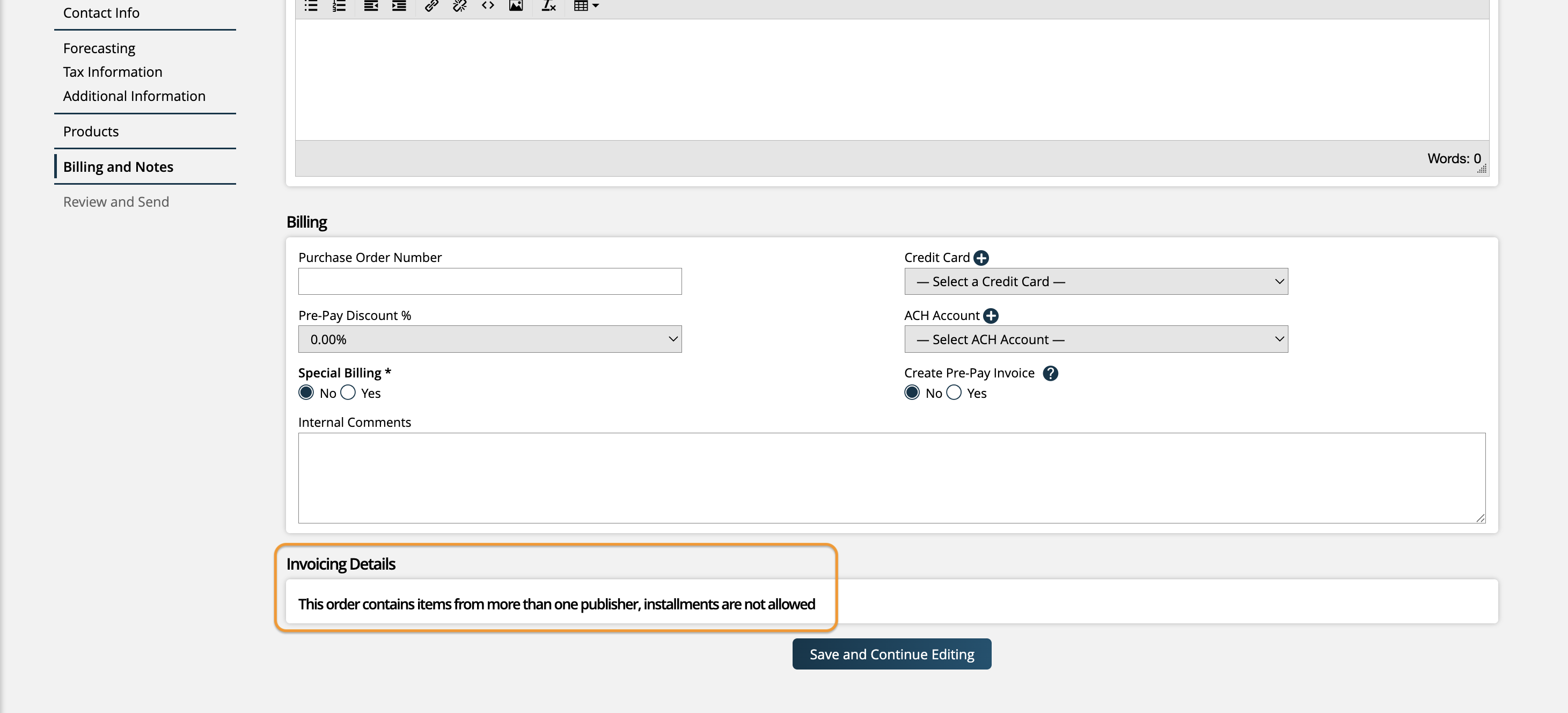1568x713 pixels.
Task: Click inside the Purchase Order Number field
Action: [489, 281]
